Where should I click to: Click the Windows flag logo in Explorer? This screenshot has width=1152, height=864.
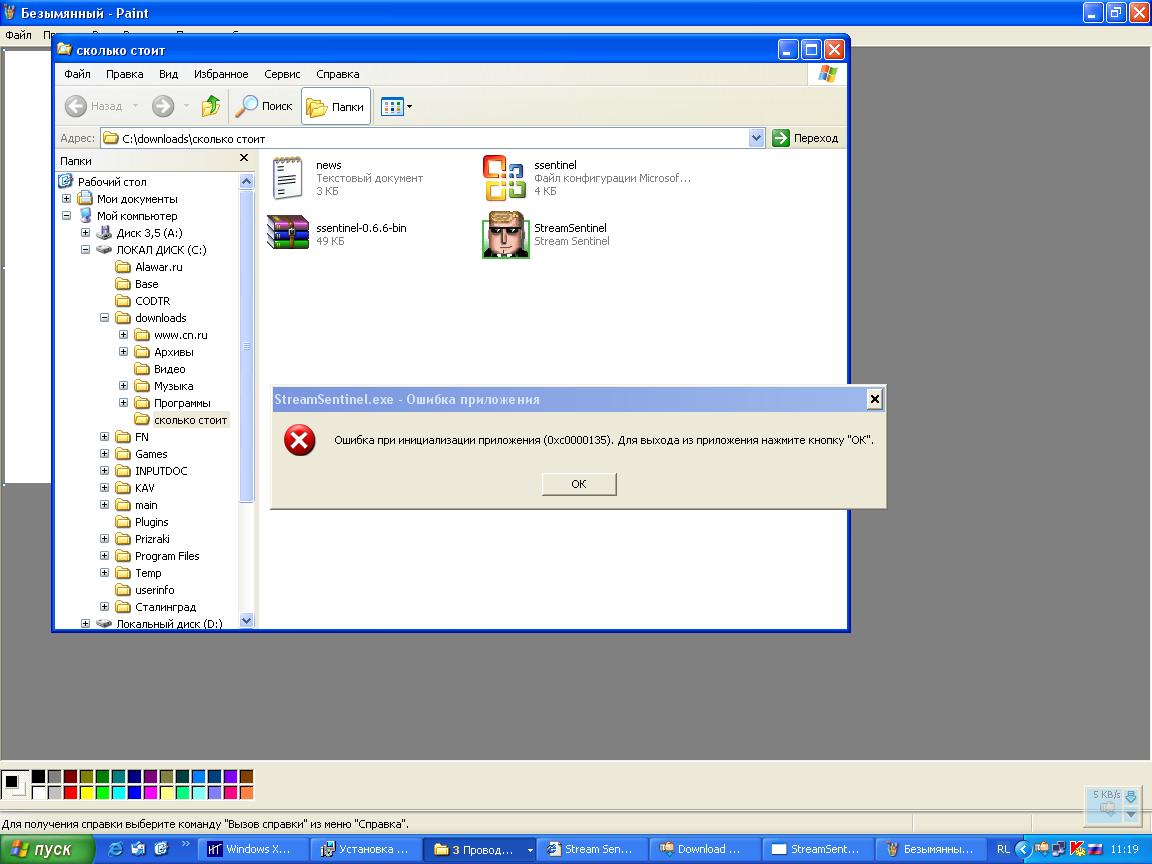click(828, 74)
